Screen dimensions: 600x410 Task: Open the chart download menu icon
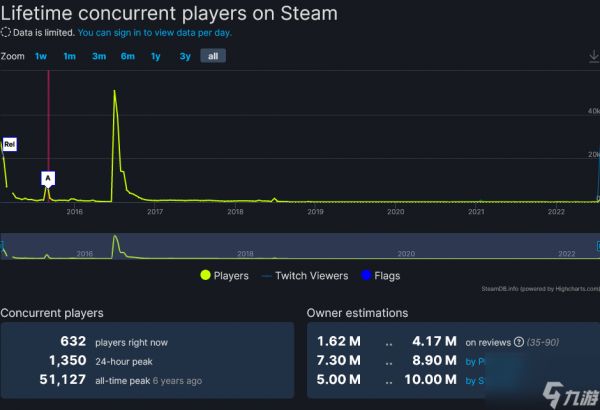coord(593,56)
